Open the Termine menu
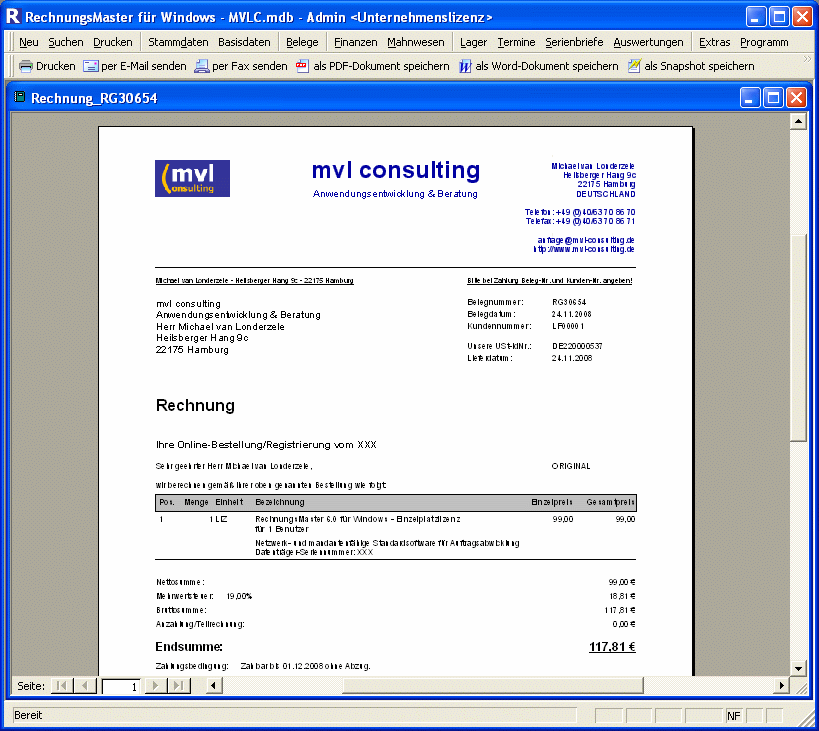 (x=516, y=42)
